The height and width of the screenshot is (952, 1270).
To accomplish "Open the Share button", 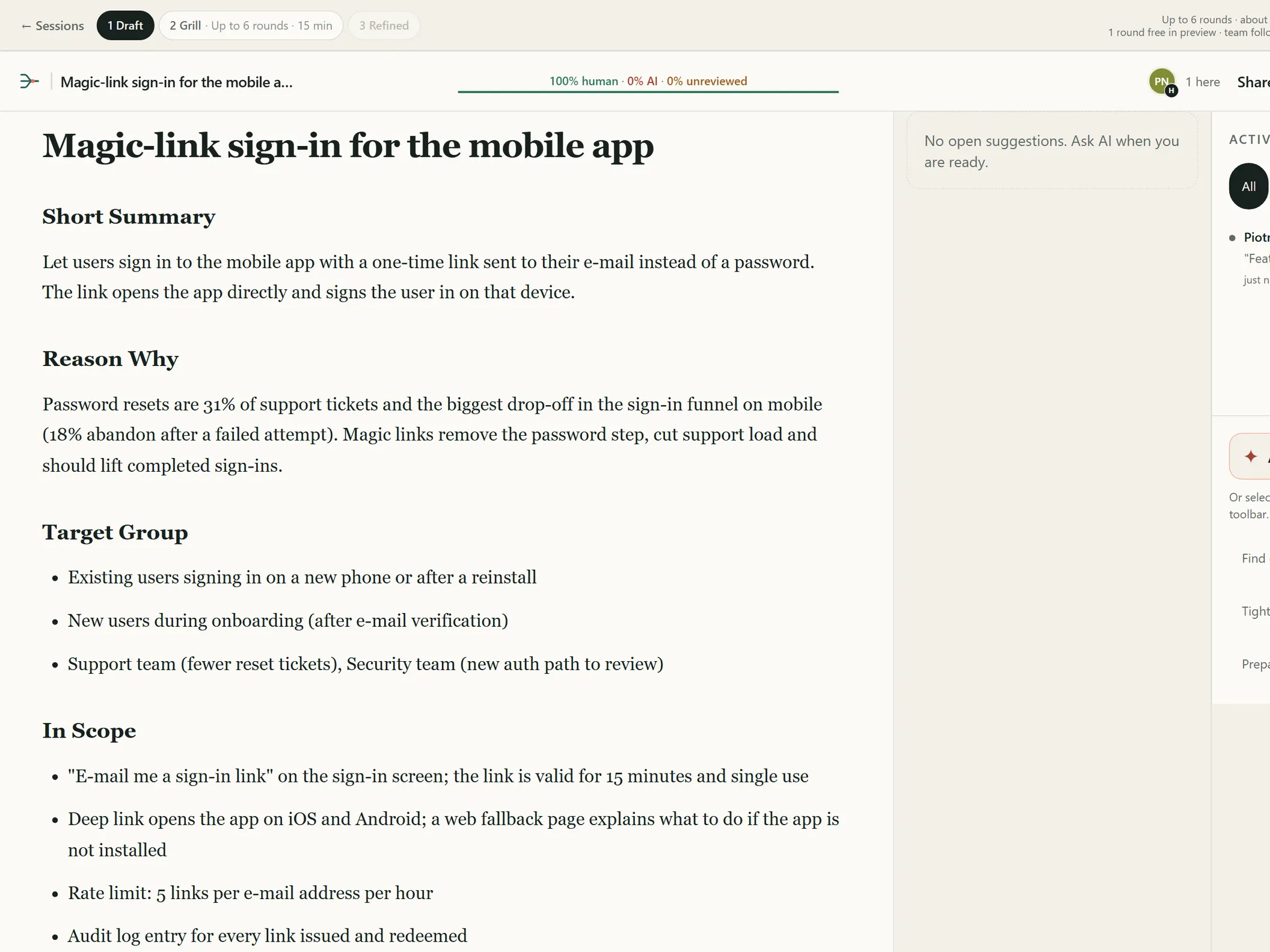I will [1253, 82].
